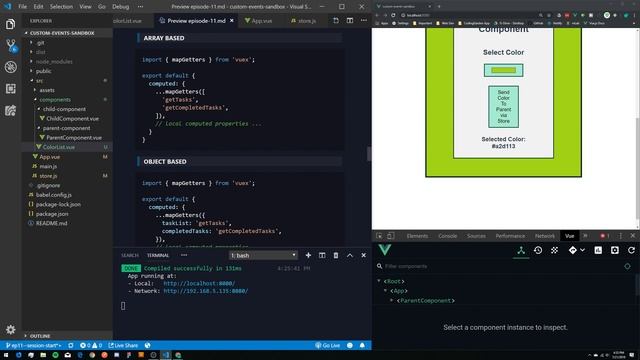Screen dimensions: 640x360
Task: Open the Selection menu
Action: (x=61, y=7)
